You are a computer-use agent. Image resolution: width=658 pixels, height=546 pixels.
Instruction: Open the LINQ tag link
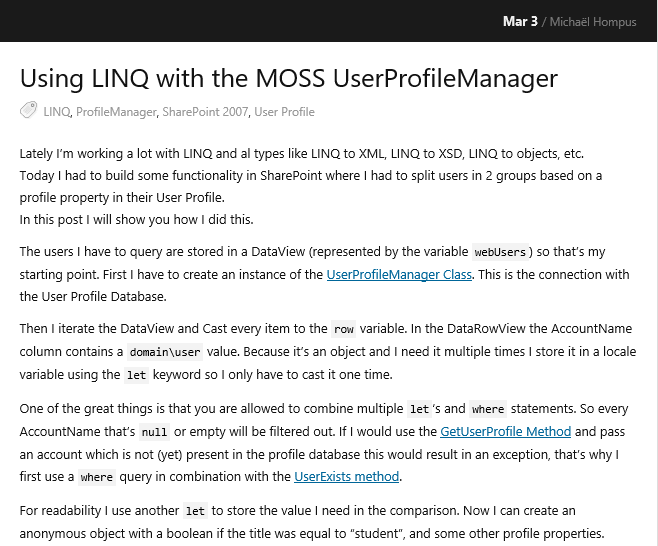[57, 112]
